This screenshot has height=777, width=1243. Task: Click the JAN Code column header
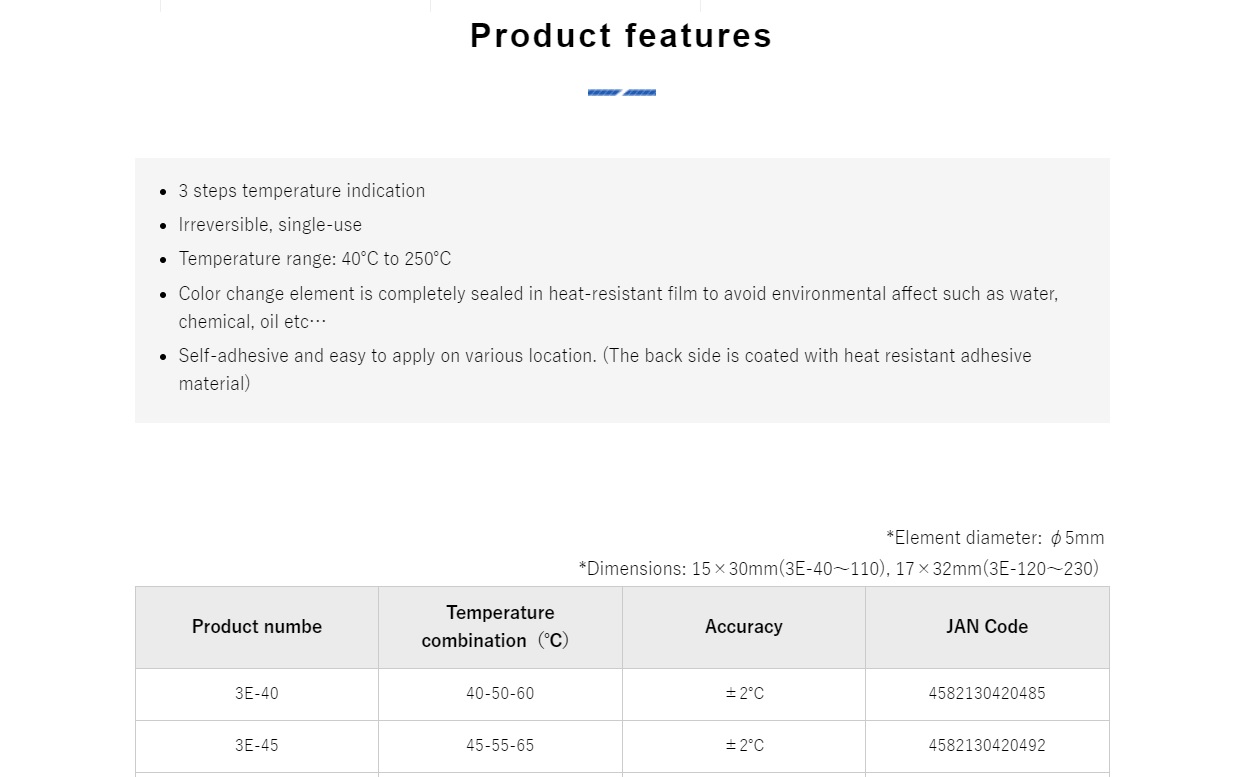pyautogui.click(x=987, y=627)
